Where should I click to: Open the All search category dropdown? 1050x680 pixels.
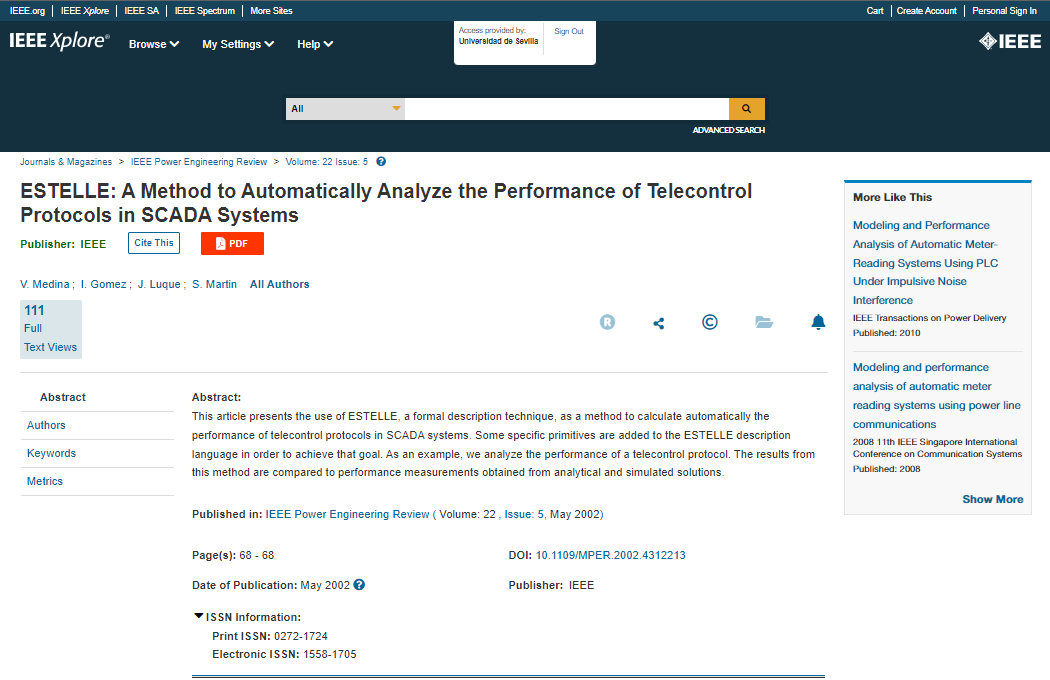[x=345, y=109]
